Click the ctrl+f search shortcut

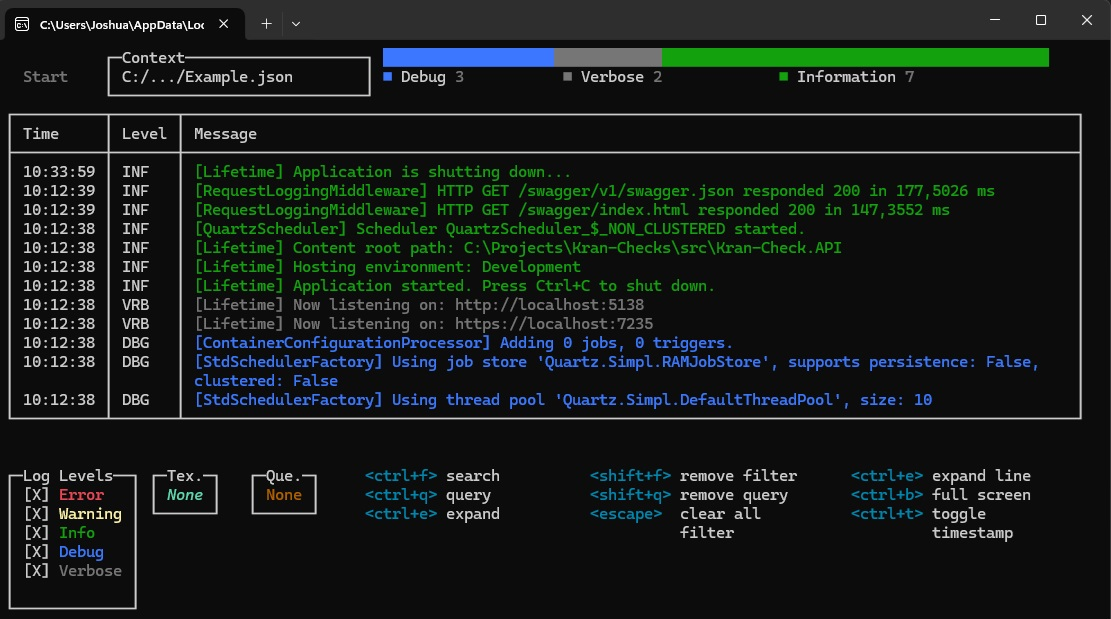[432, 476]
